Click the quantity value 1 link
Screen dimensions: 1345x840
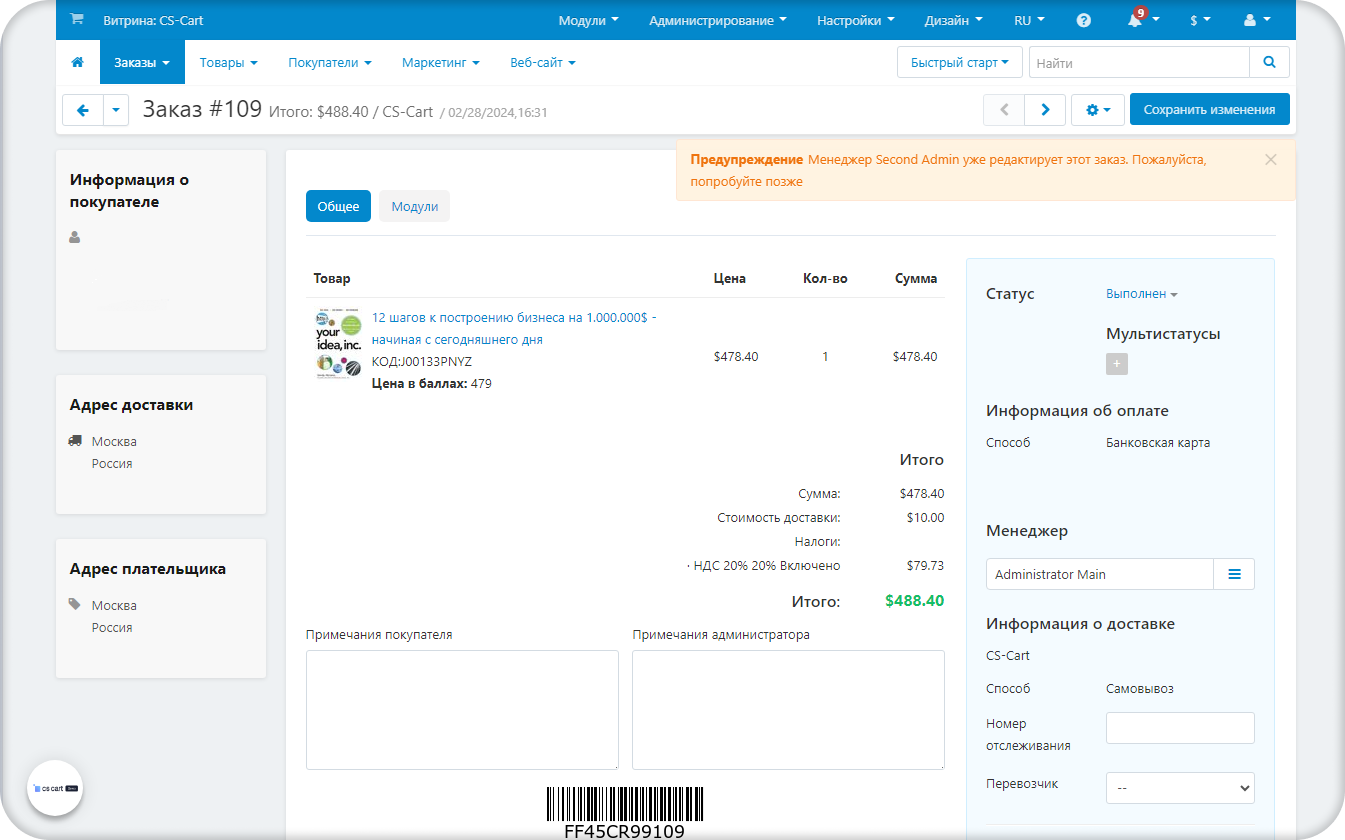click(x=825, y=357)
